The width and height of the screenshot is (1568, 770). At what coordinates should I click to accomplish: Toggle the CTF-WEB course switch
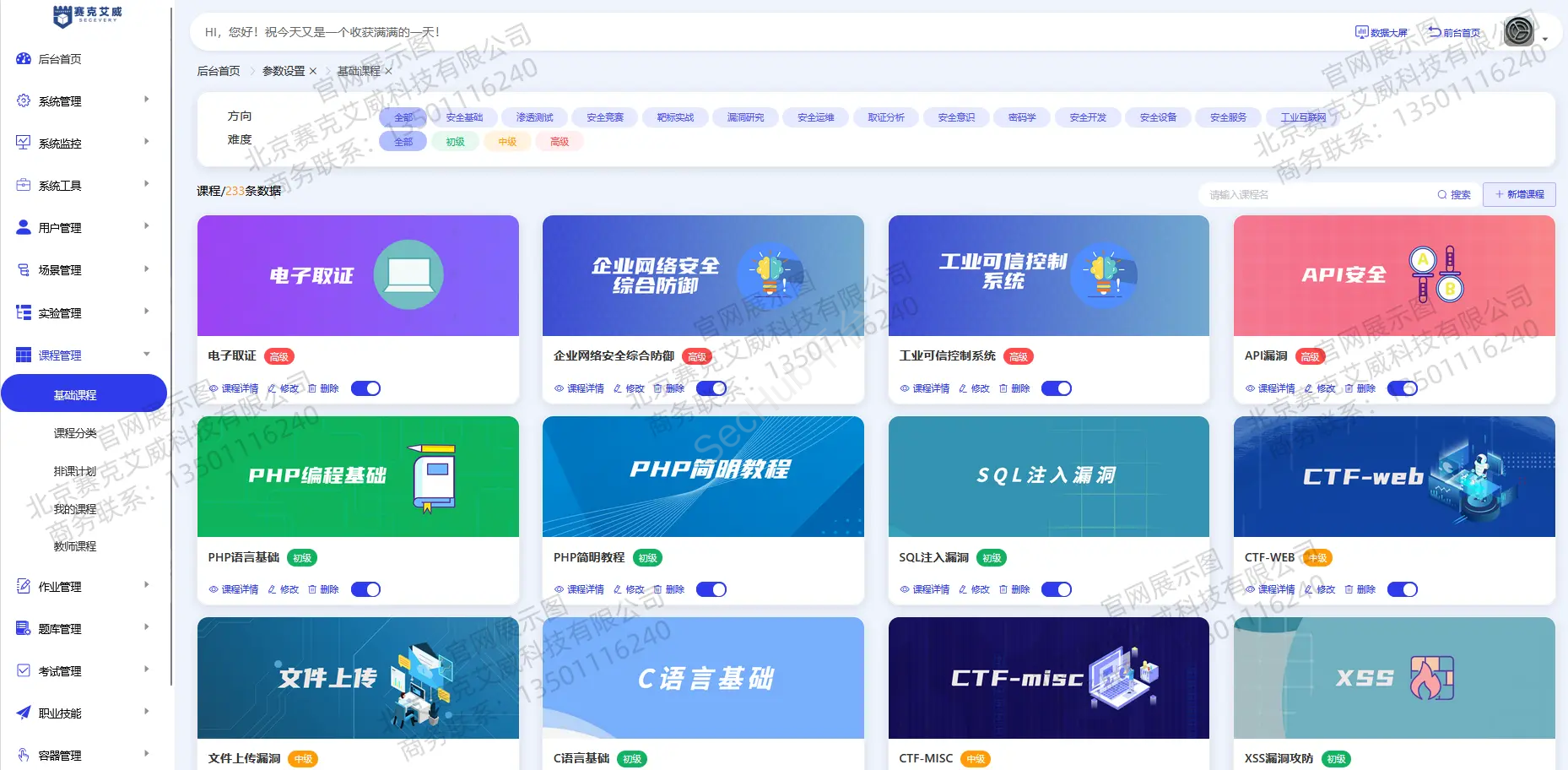point(1402,589)
